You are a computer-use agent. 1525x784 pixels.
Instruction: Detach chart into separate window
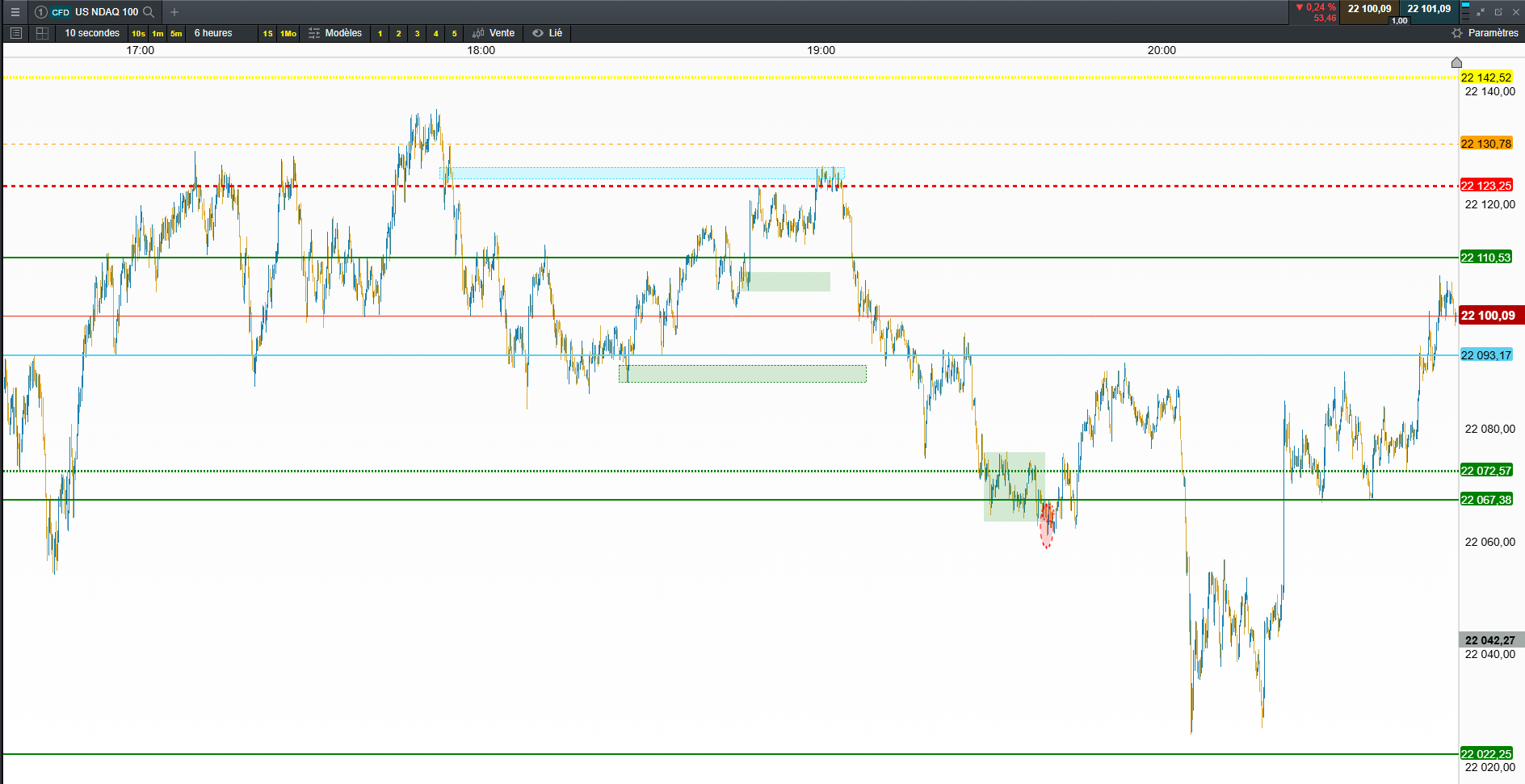coord(1498,12)
